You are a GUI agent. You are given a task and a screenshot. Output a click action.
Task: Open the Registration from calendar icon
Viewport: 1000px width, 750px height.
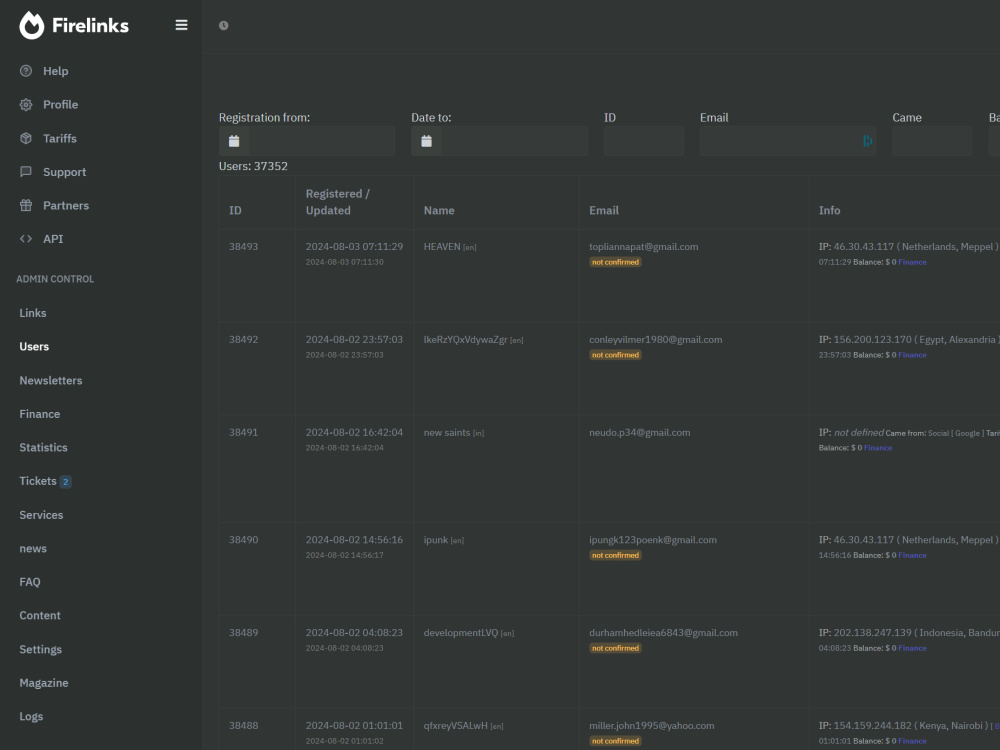234,141
